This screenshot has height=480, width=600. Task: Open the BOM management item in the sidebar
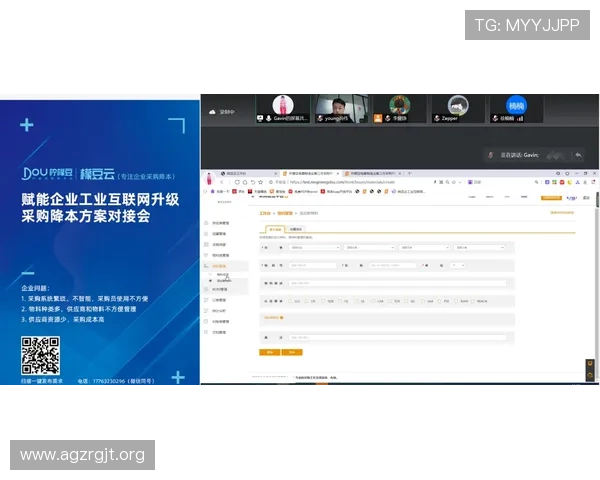point(220,289)
